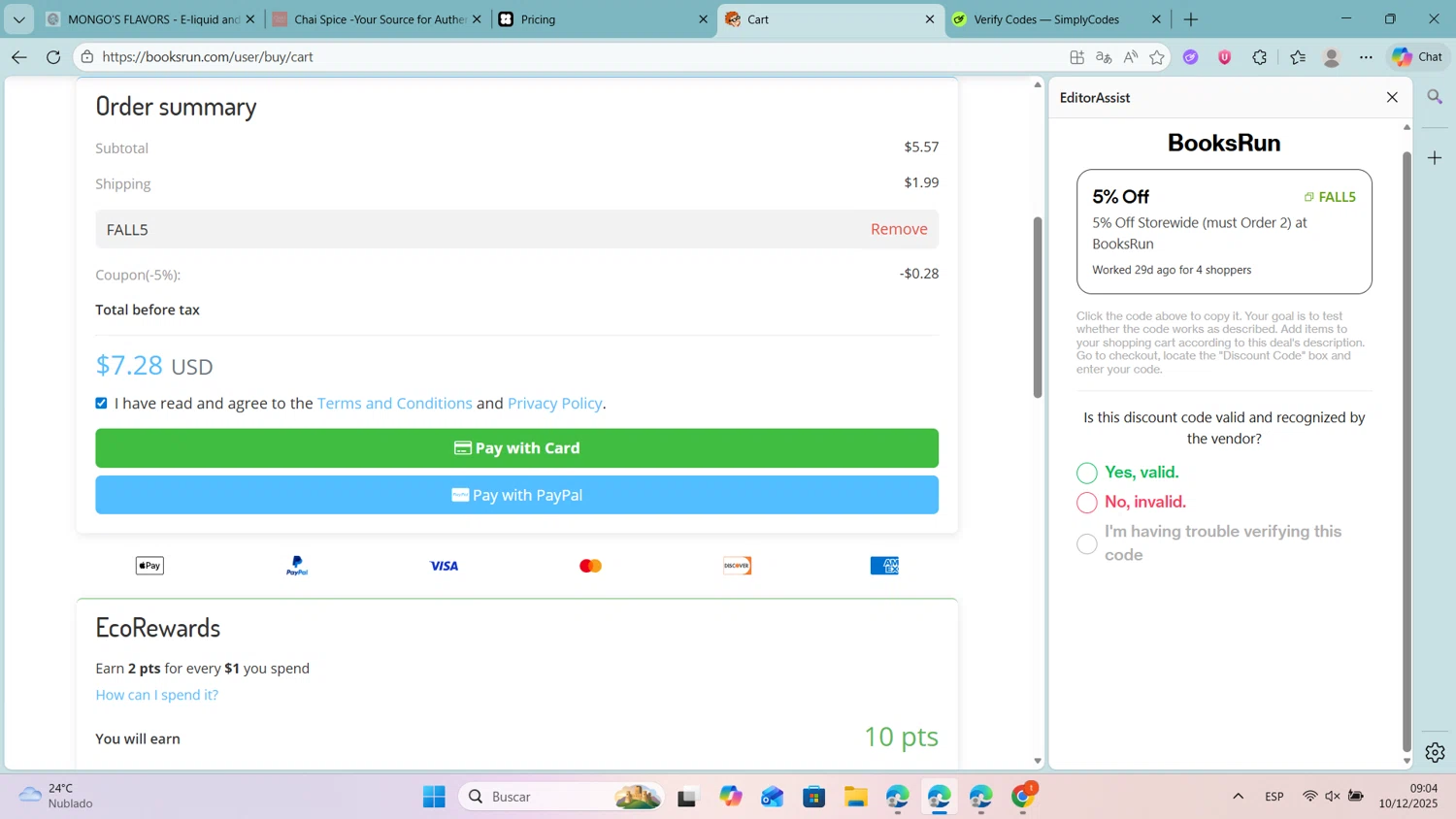Open File Explorer from the taskbar

pos(855,797)
